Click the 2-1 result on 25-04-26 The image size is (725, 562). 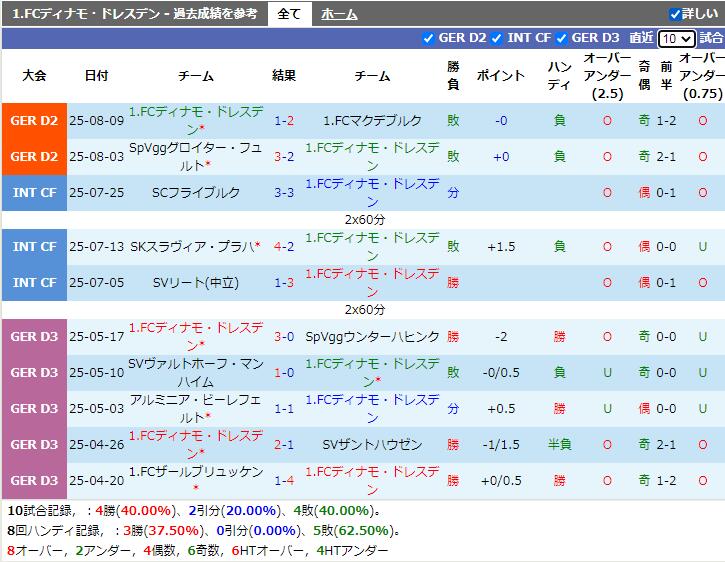tap(284, 445)
